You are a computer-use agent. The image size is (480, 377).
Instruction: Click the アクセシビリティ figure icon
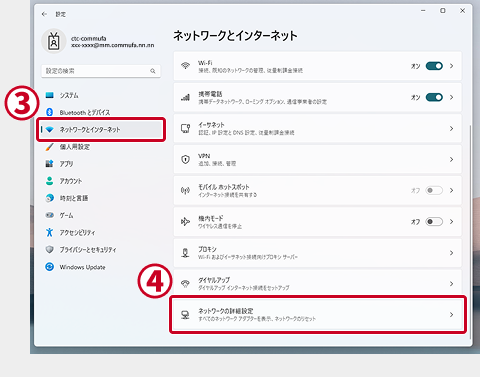(50, 232)
